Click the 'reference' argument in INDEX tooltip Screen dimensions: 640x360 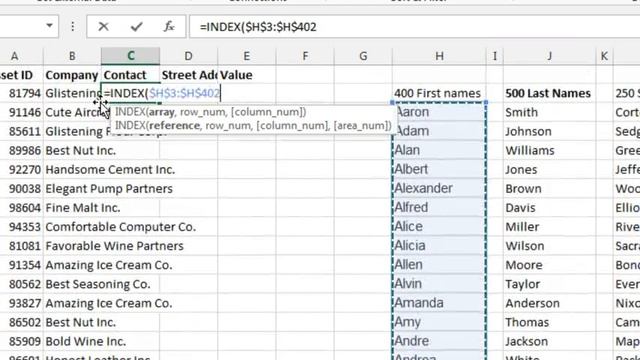(x=174, y=126)
